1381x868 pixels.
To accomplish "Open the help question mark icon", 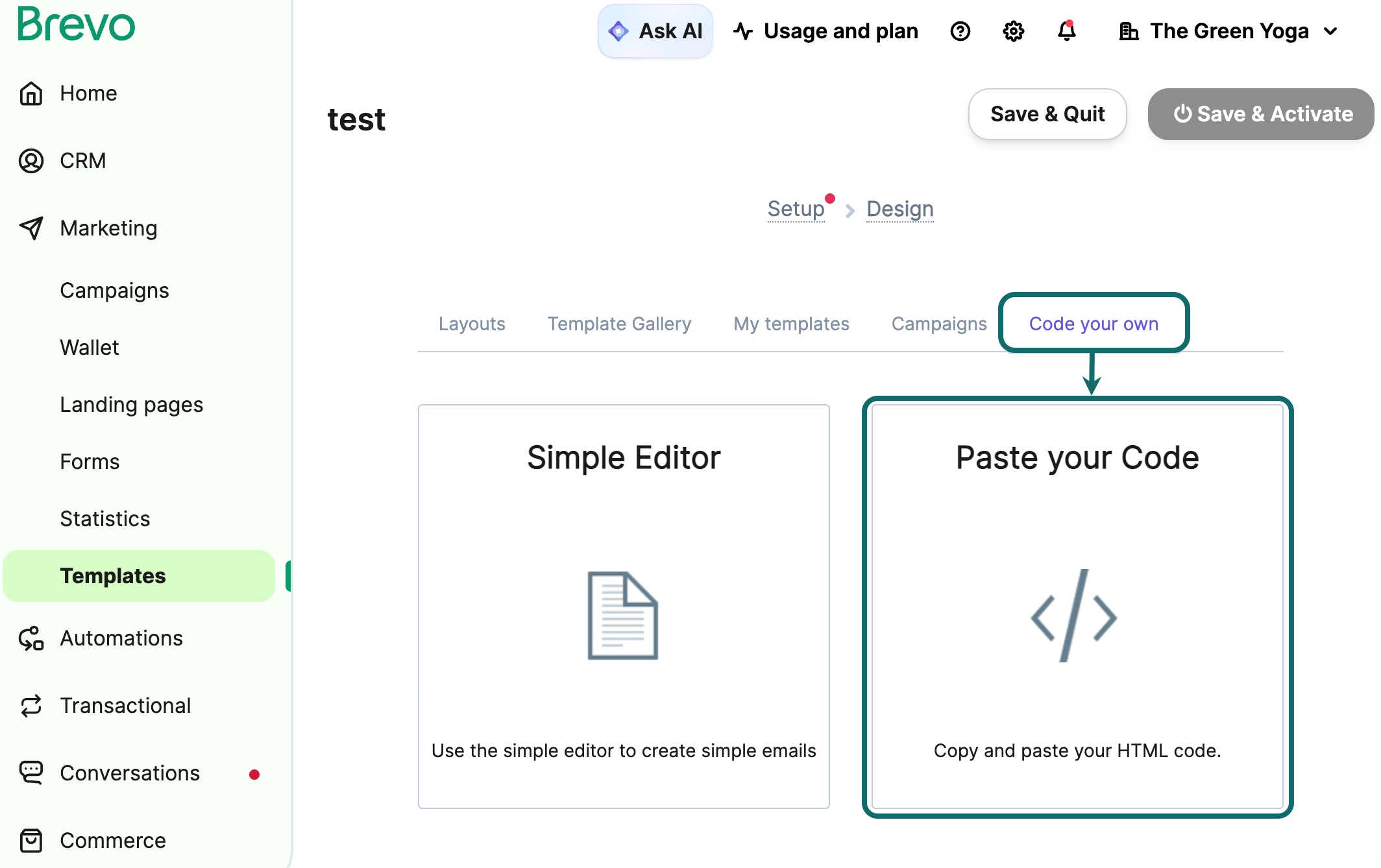I will point(960,30).
